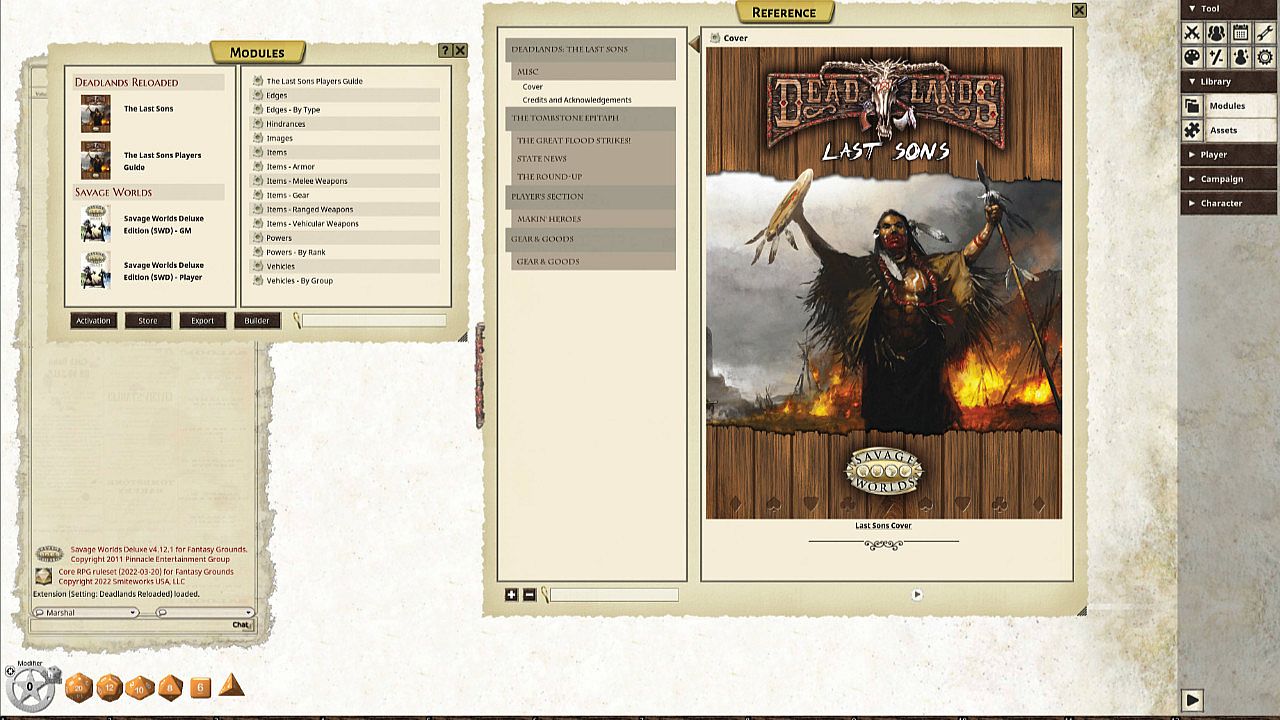This screenshot has height=720, width=1280.
Task: Open Modules from the Library sidebar
Action: 1240,106
